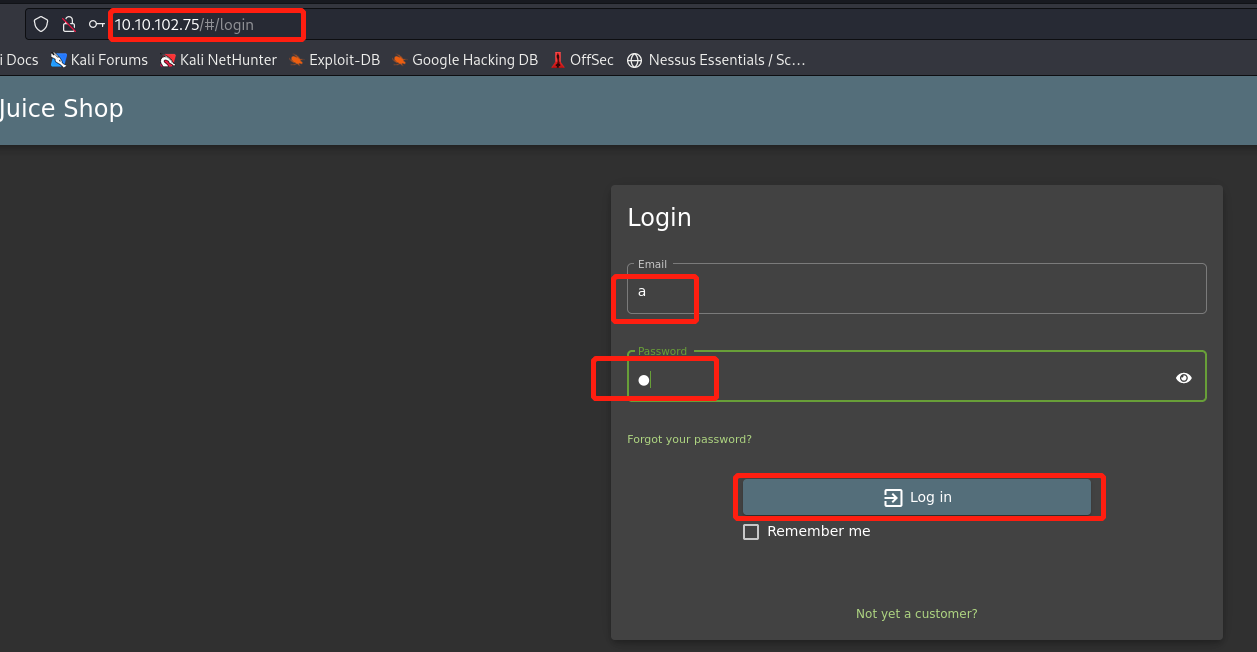1257x652 pixels.
Task: Open the OffSec bookmark
Action: pos(582,60)
